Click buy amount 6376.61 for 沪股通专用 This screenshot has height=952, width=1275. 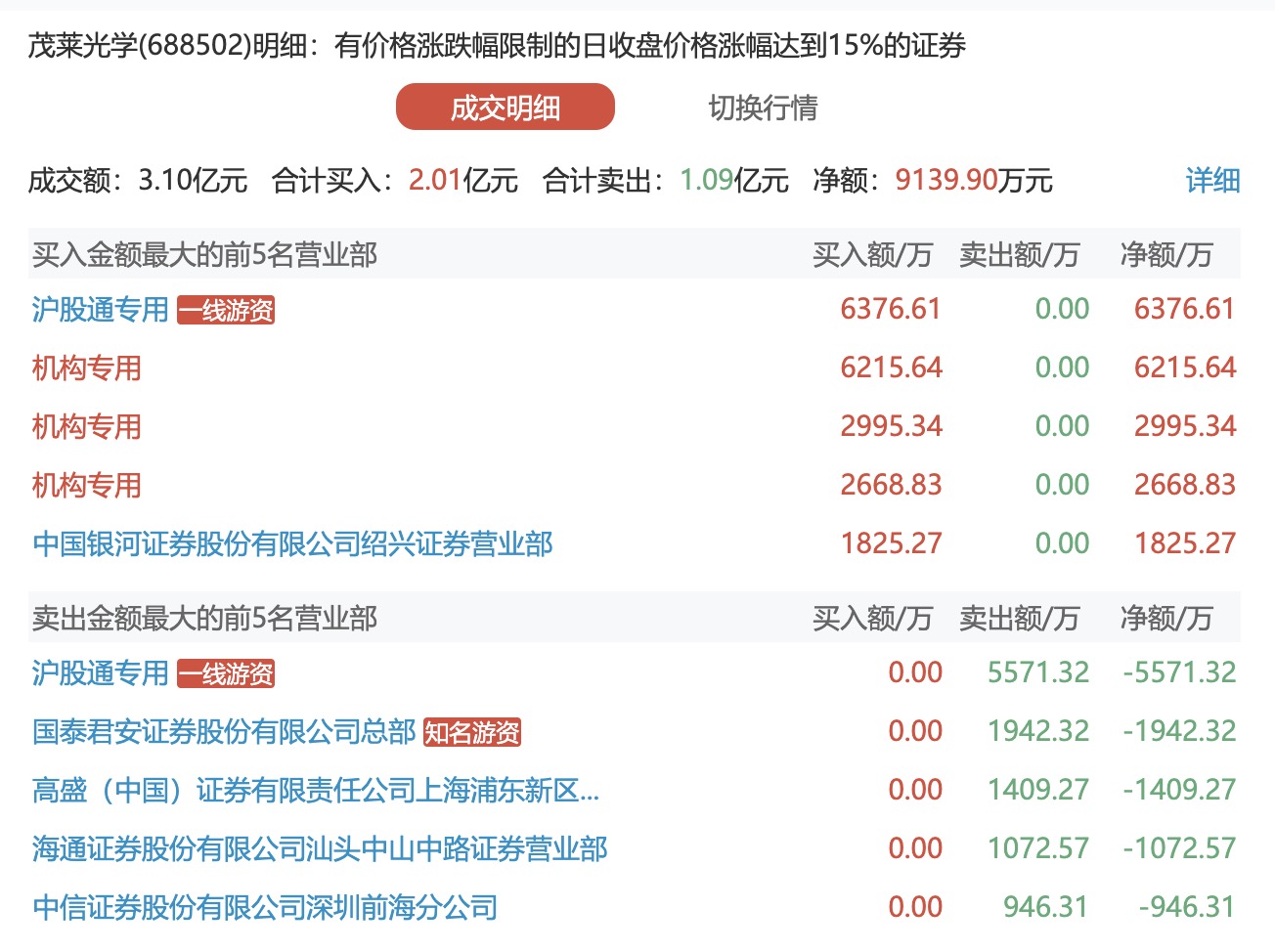[891, 310]
